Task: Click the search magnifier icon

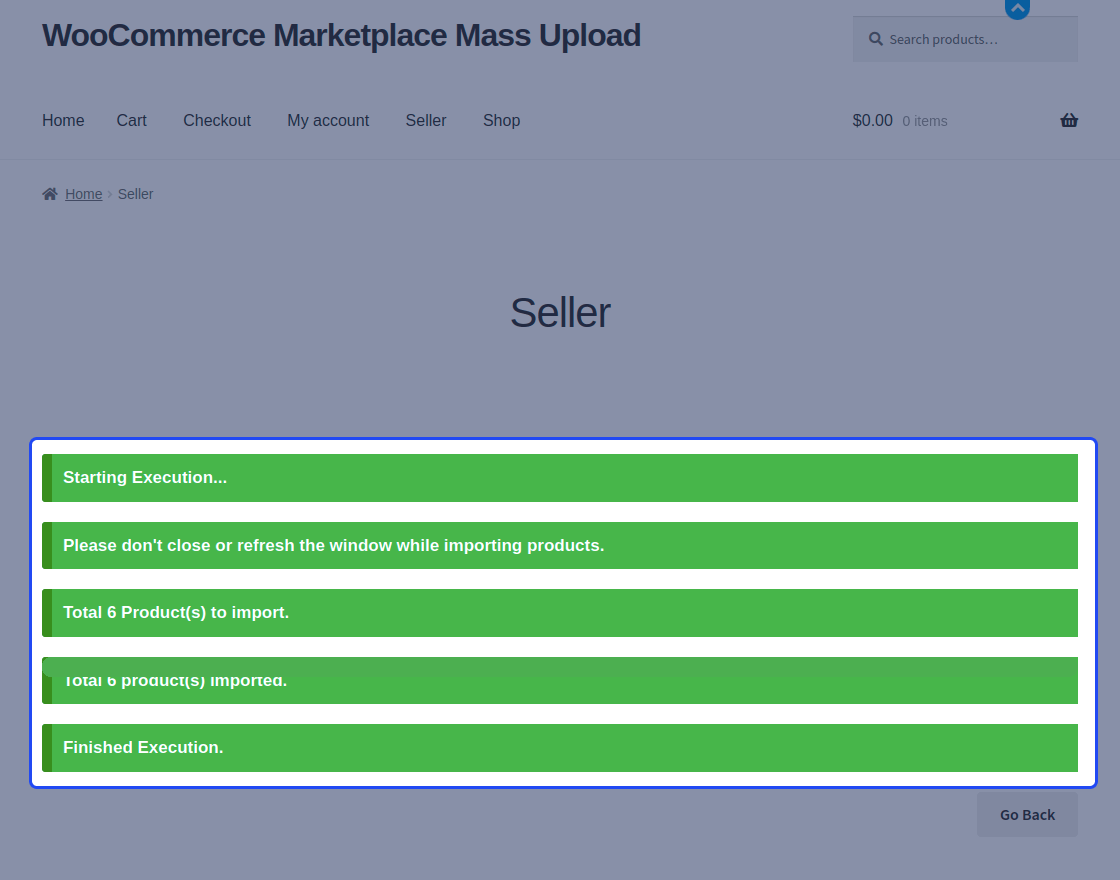Action: pos(875,38)
